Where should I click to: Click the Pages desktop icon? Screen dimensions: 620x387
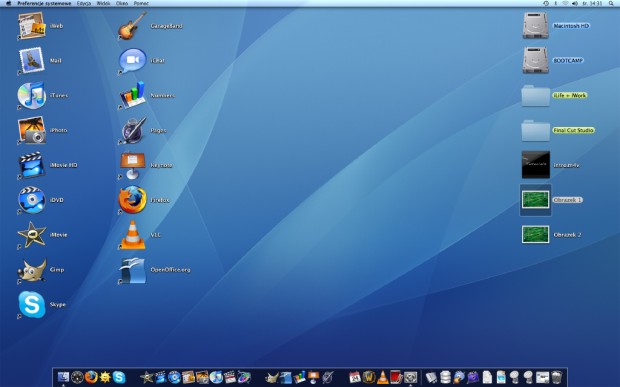[x=132, y=130]
